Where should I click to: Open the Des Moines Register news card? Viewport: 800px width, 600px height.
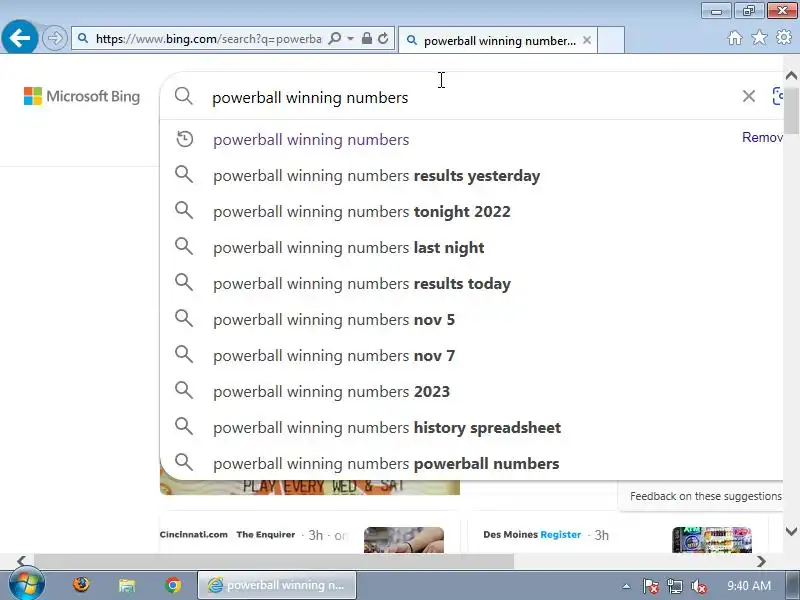(617, 537)
